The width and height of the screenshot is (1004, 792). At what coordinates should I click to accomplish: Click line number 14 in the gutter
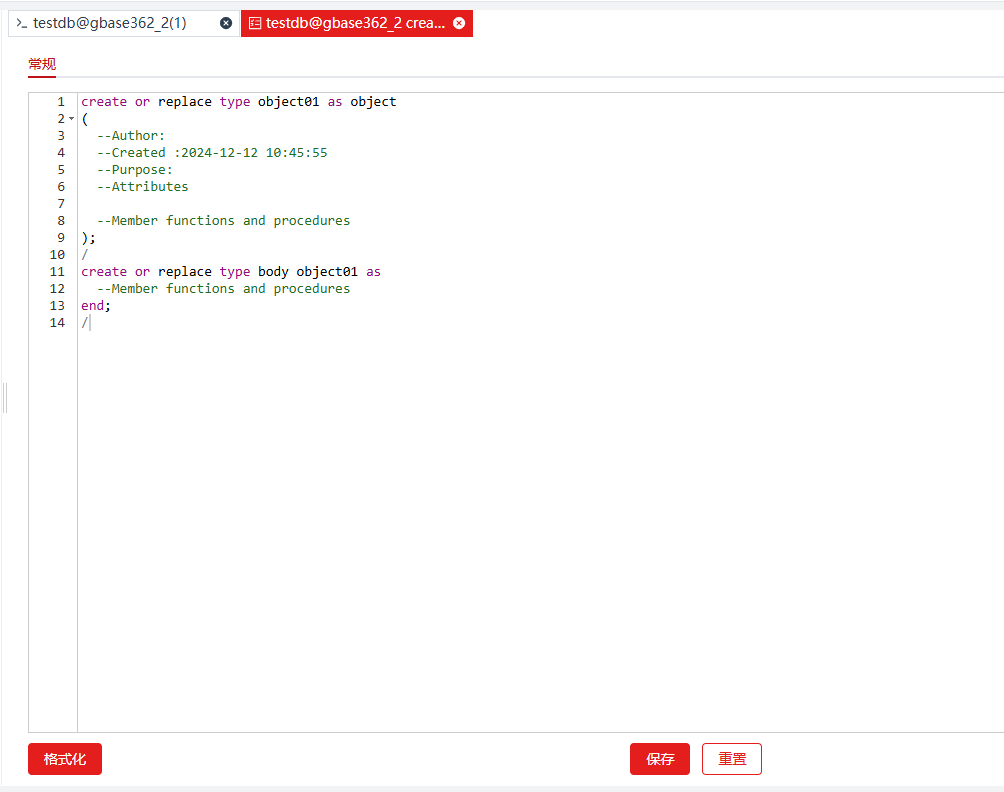coord(58,323)
